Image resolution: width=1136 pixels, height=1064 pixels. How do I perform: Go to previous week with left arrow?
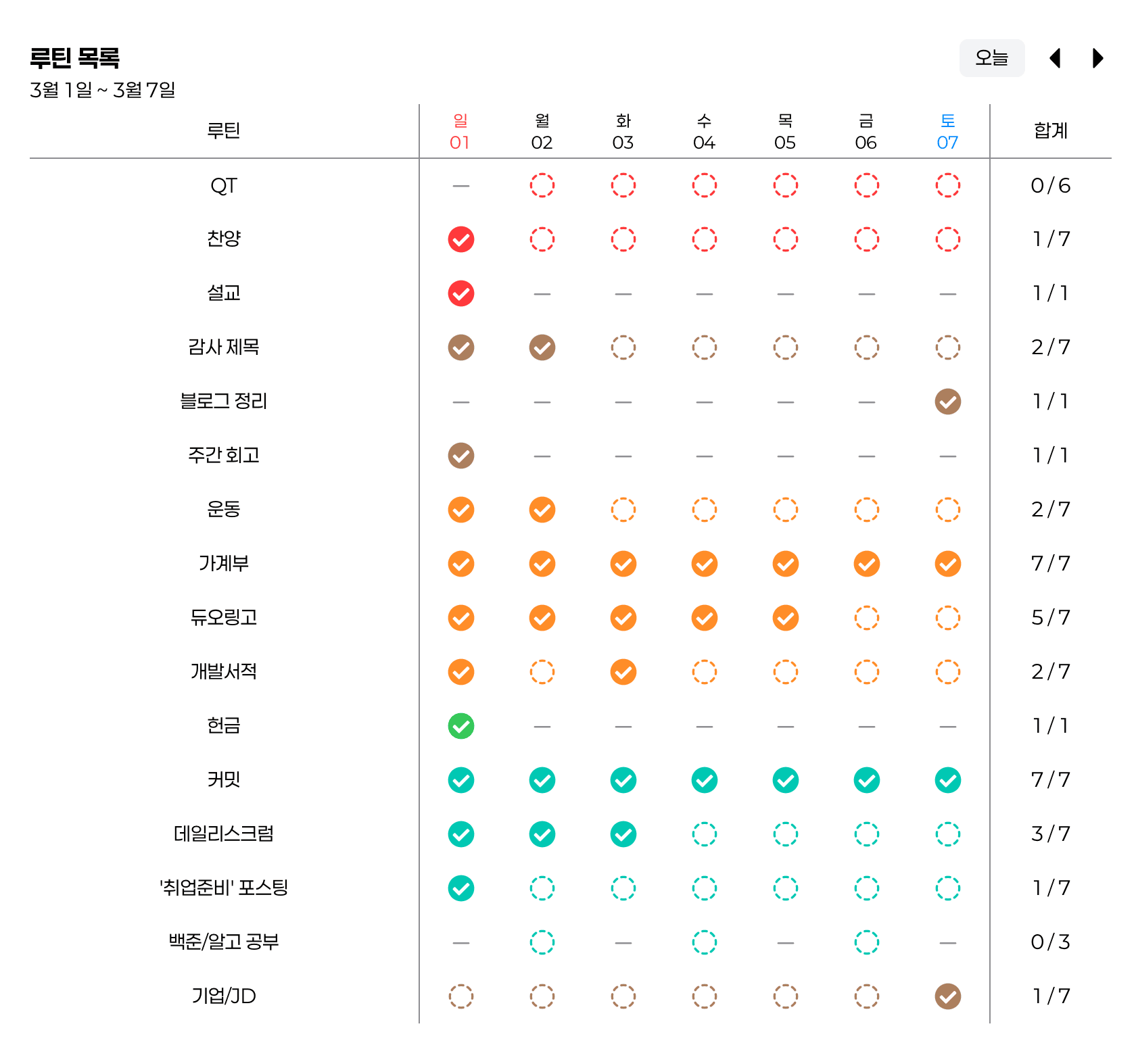tap(1055, 58)
